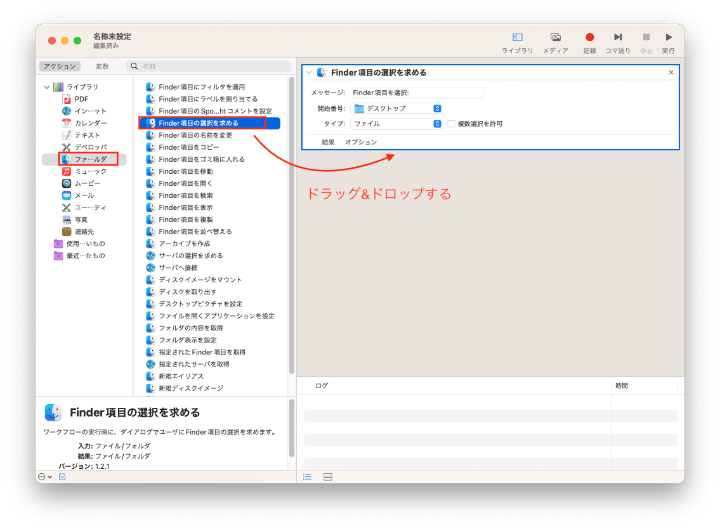The image size is (720, 530).
Task: Run the workflow with 実行
Action: tap(668, 43)
